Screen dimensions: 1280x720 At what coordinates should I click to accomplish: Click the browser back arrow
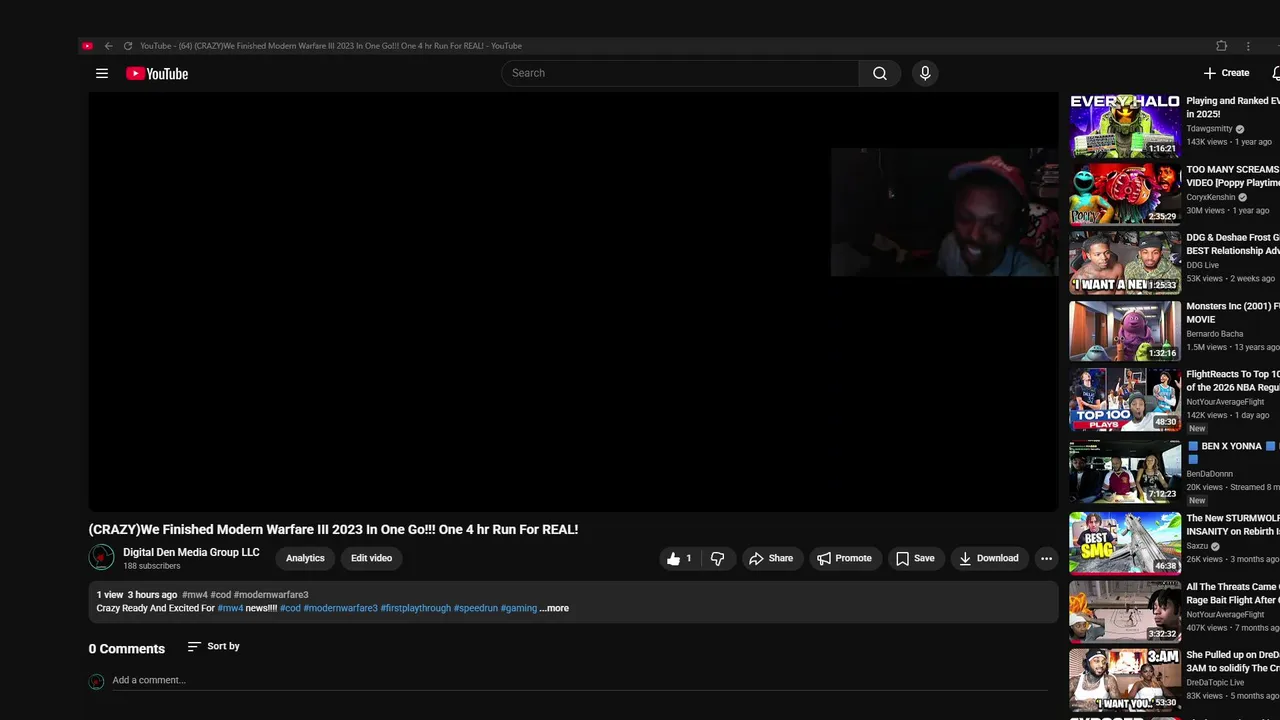point(108,46)
